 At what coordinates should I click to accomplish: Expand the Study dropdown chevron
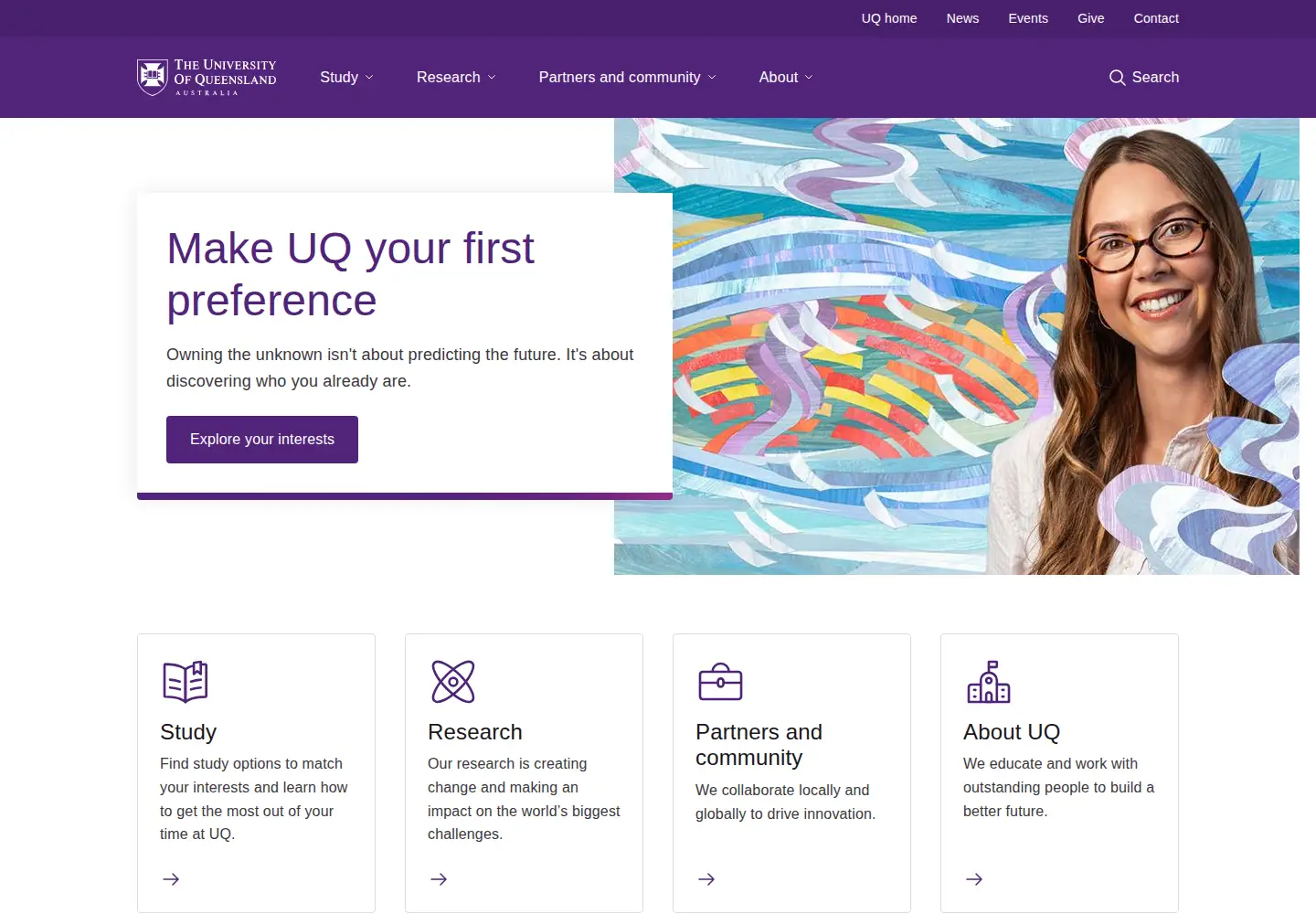[369, 78]
